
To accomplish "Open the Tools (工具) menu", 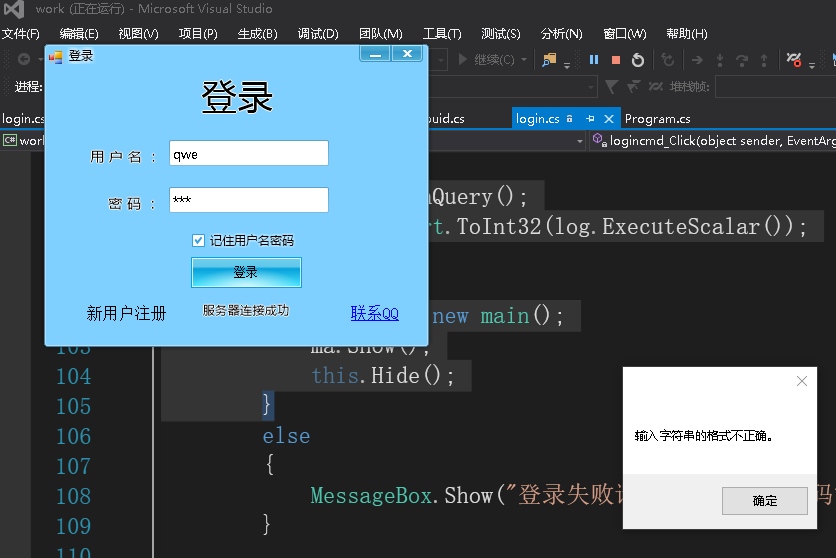I will click(x=442, y=34).
